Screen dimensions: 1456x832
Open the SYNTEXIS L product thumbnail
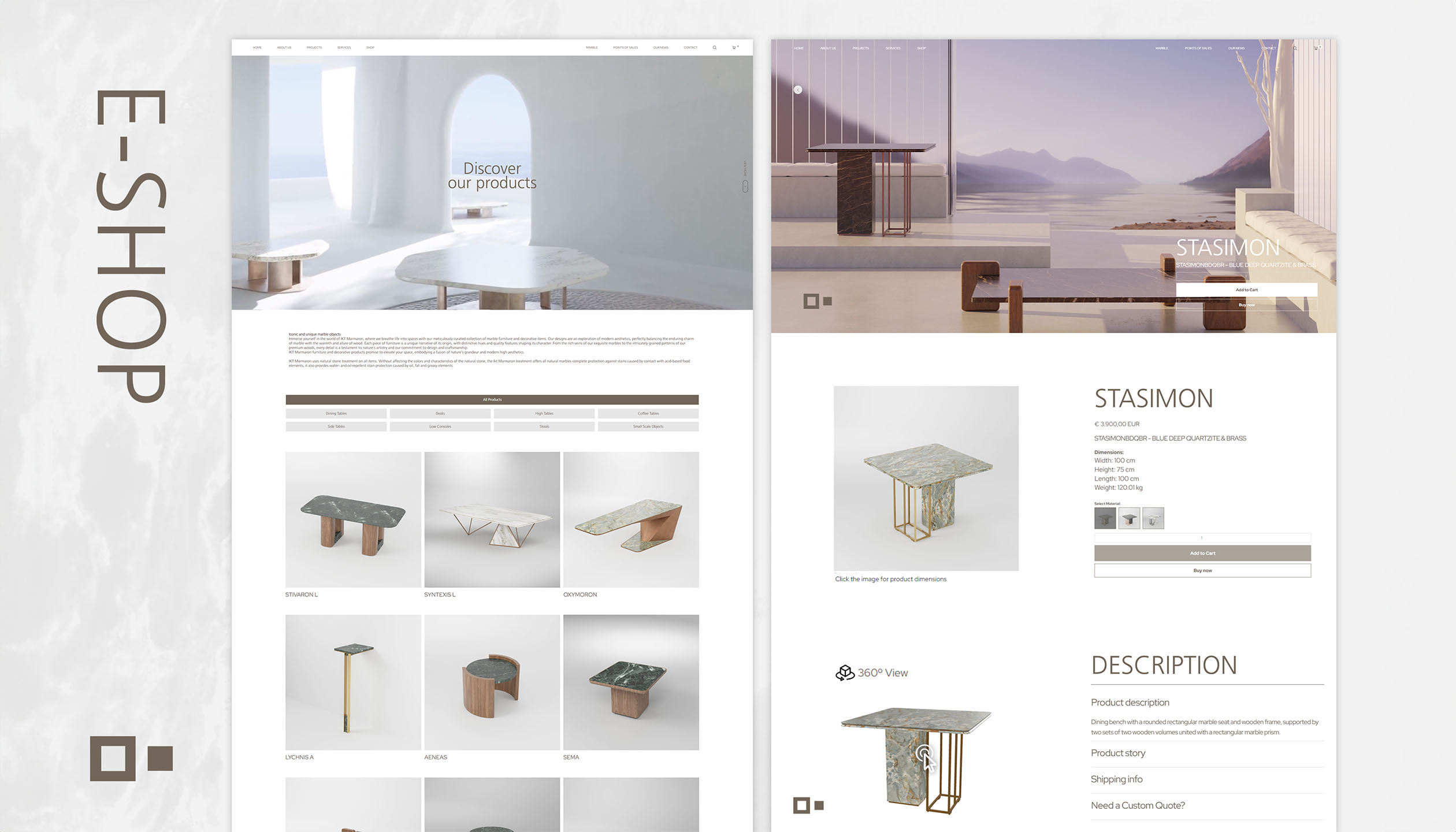492,519
